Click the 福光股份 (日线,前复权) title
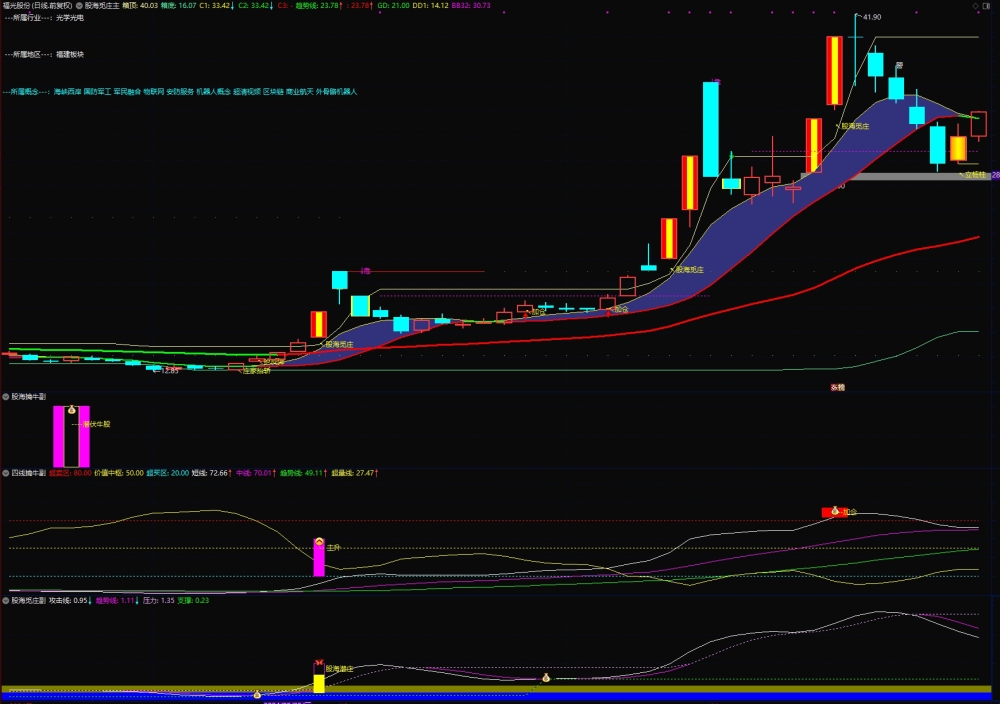Viewport: 1000px width, 704px height. tap(38, 5)
